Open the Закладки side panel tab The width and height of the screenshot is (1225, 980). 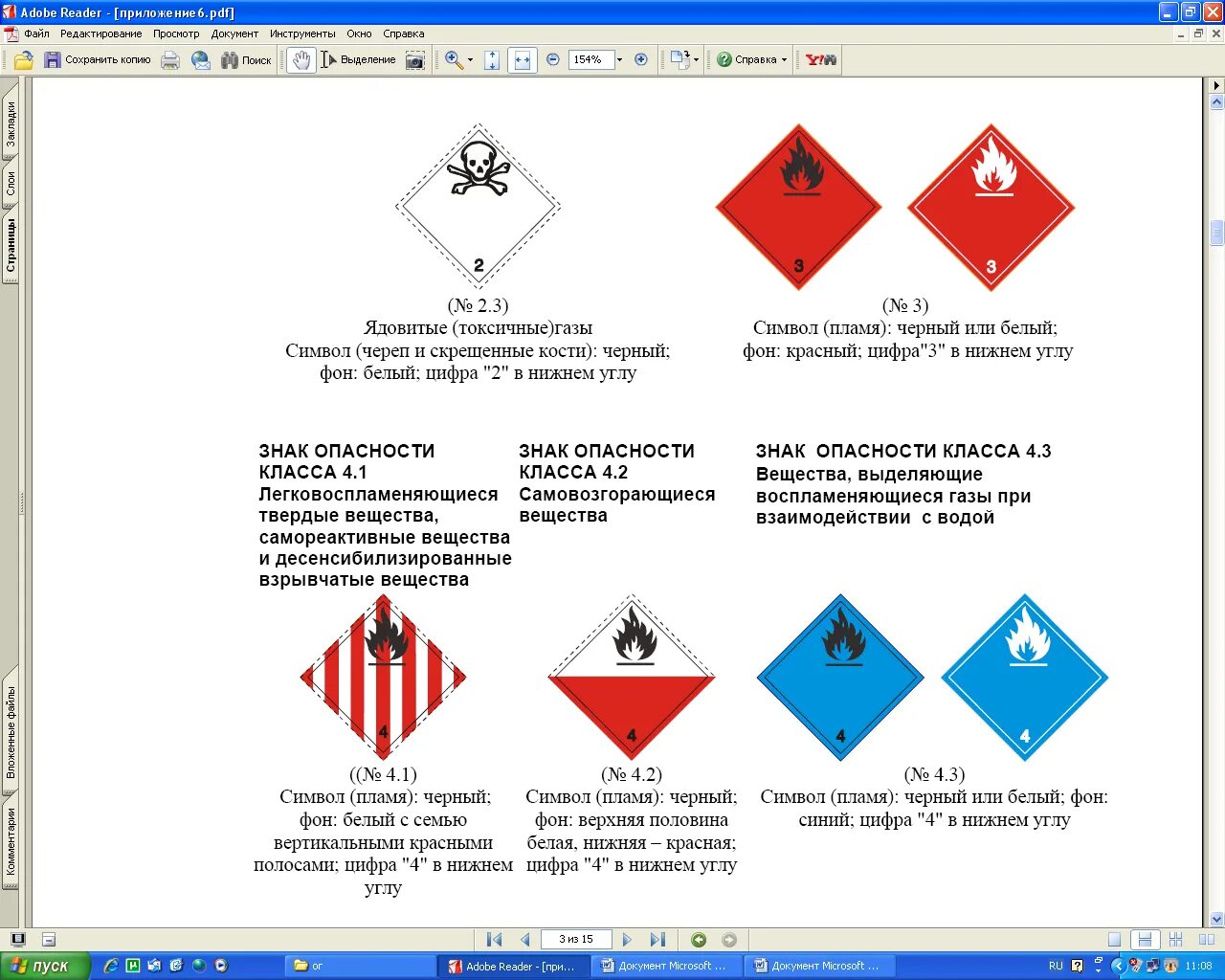(10, 124)
